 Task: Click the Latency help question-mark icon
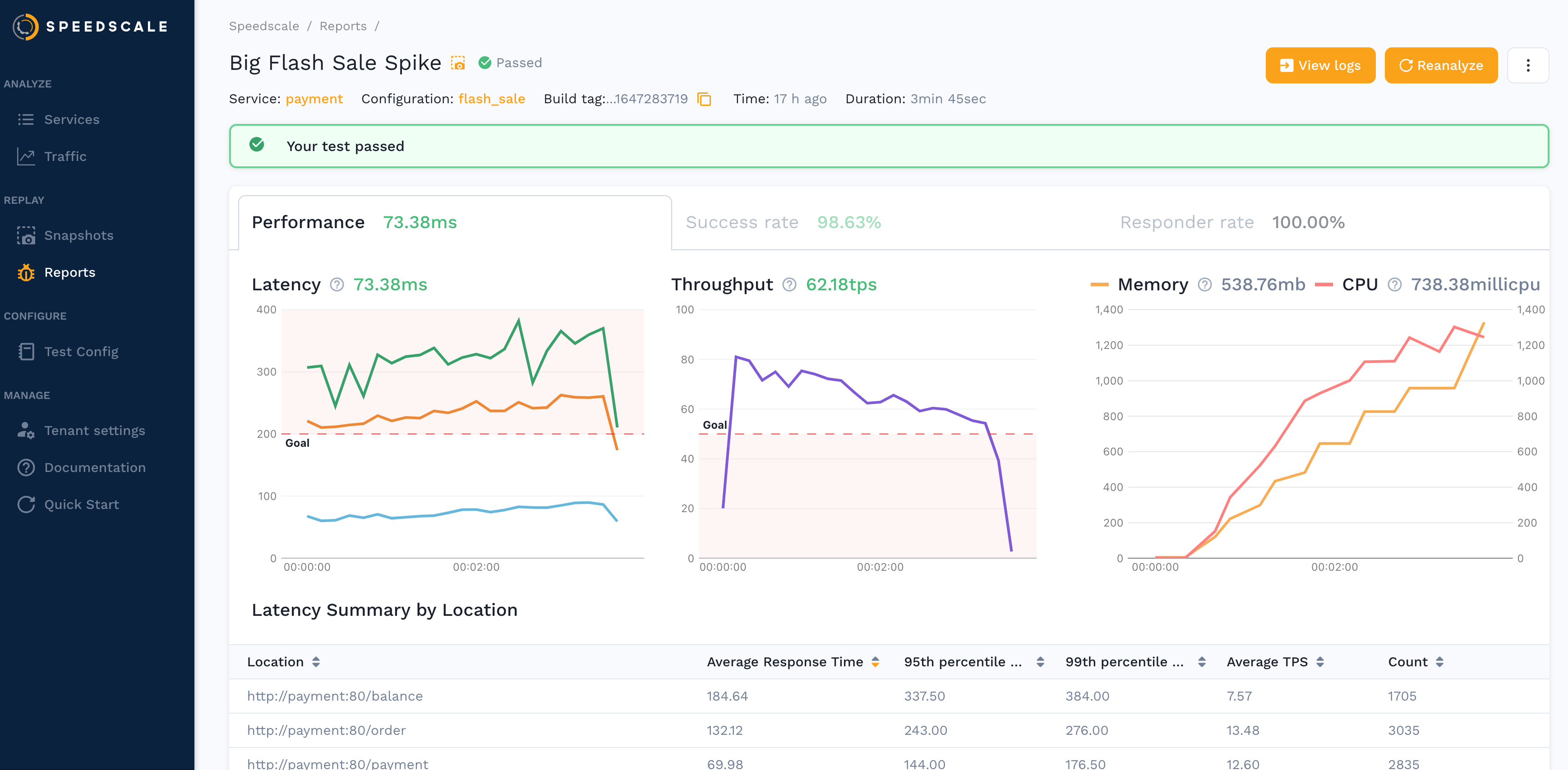coord(337,284)
